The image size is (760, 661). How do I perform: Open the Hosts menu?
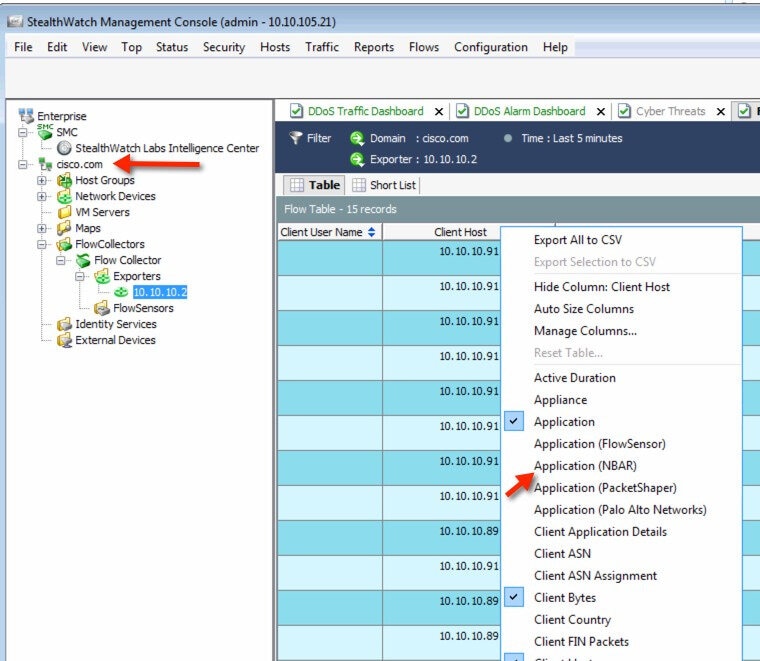coord(275,47)
